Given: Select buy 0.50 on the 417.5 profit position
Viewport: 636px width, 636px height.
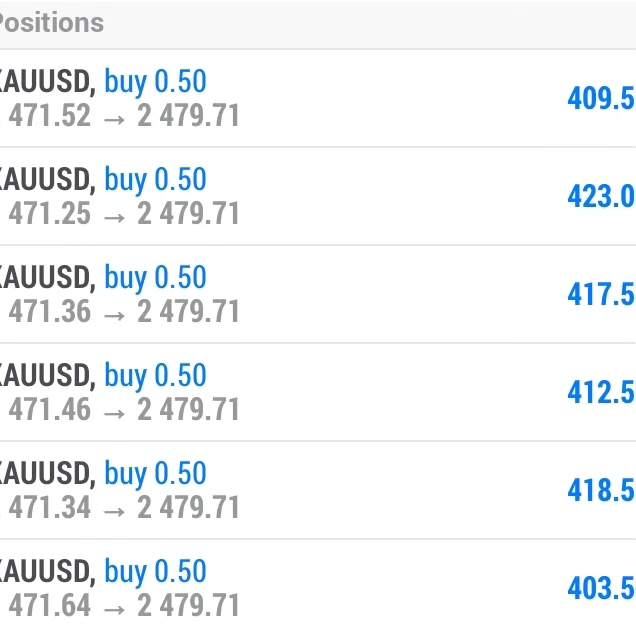Looking at the screenshot, I should click(155, 278).
